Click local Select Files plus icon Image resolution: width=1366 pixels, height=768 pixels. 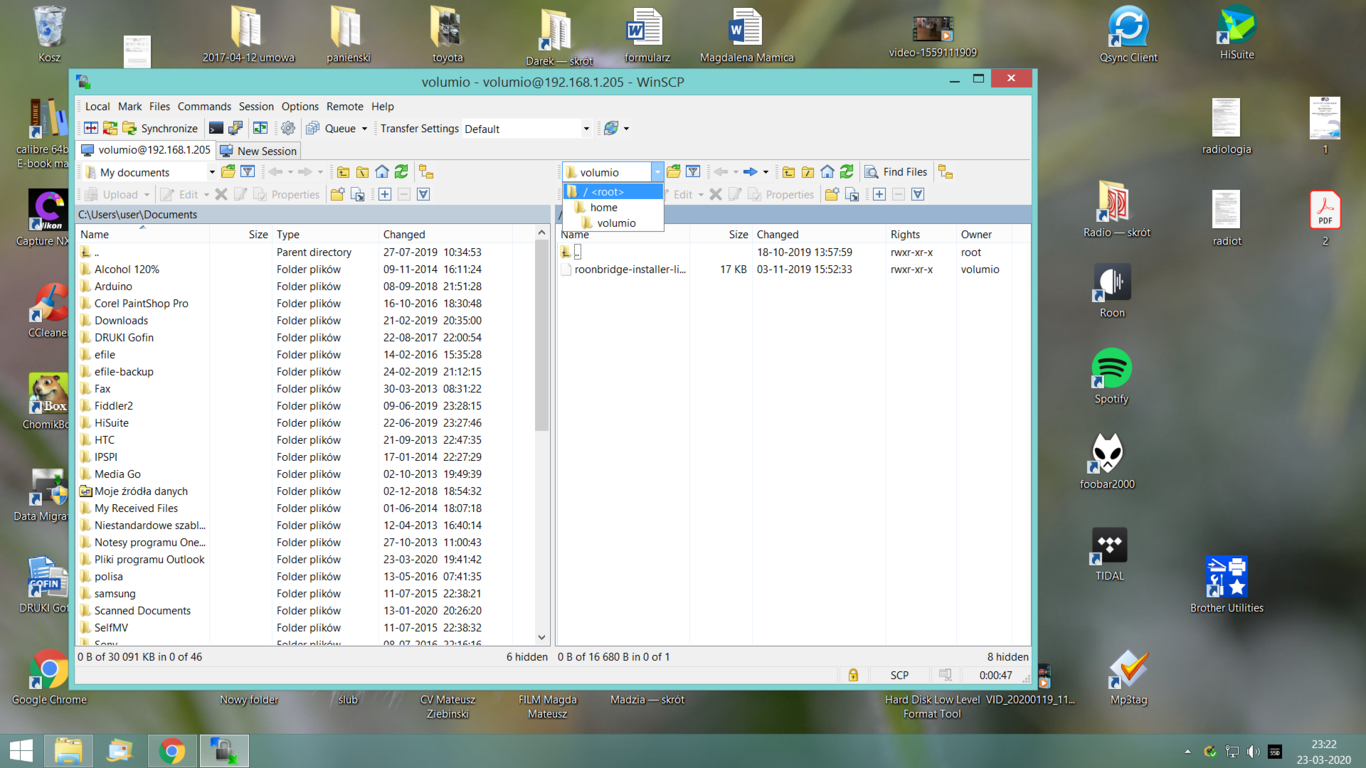(x=385, y=194)
